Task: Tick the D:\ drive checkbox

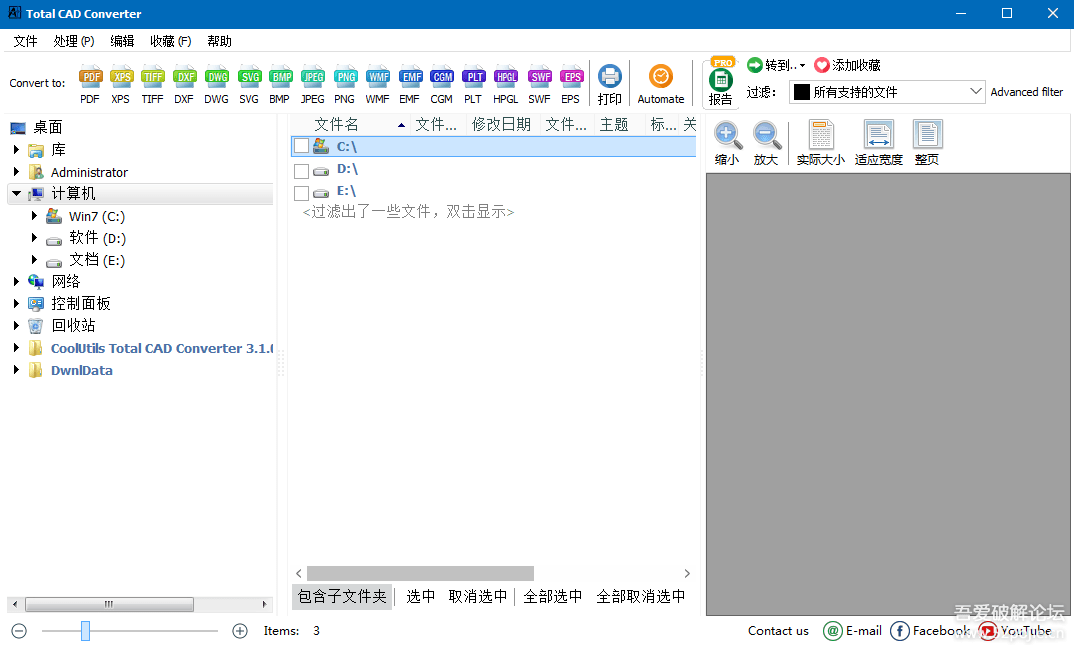Action: [301, 170]
